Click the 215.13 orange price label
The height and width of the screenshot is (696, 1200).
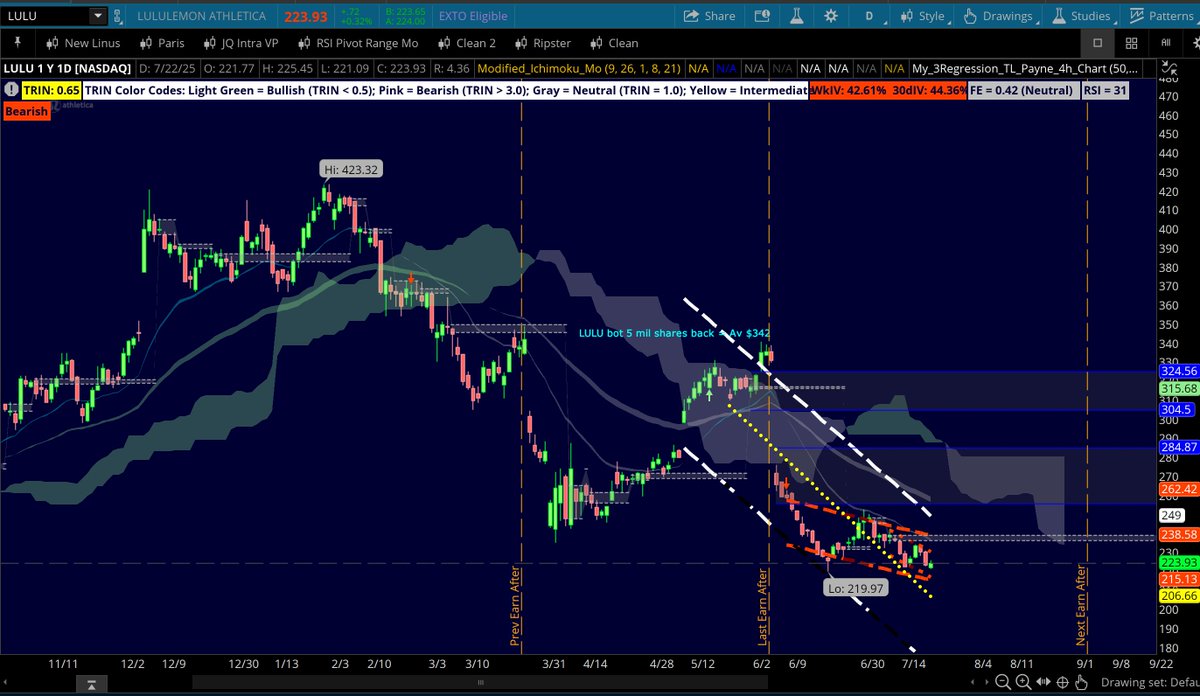click(1180, 578)
